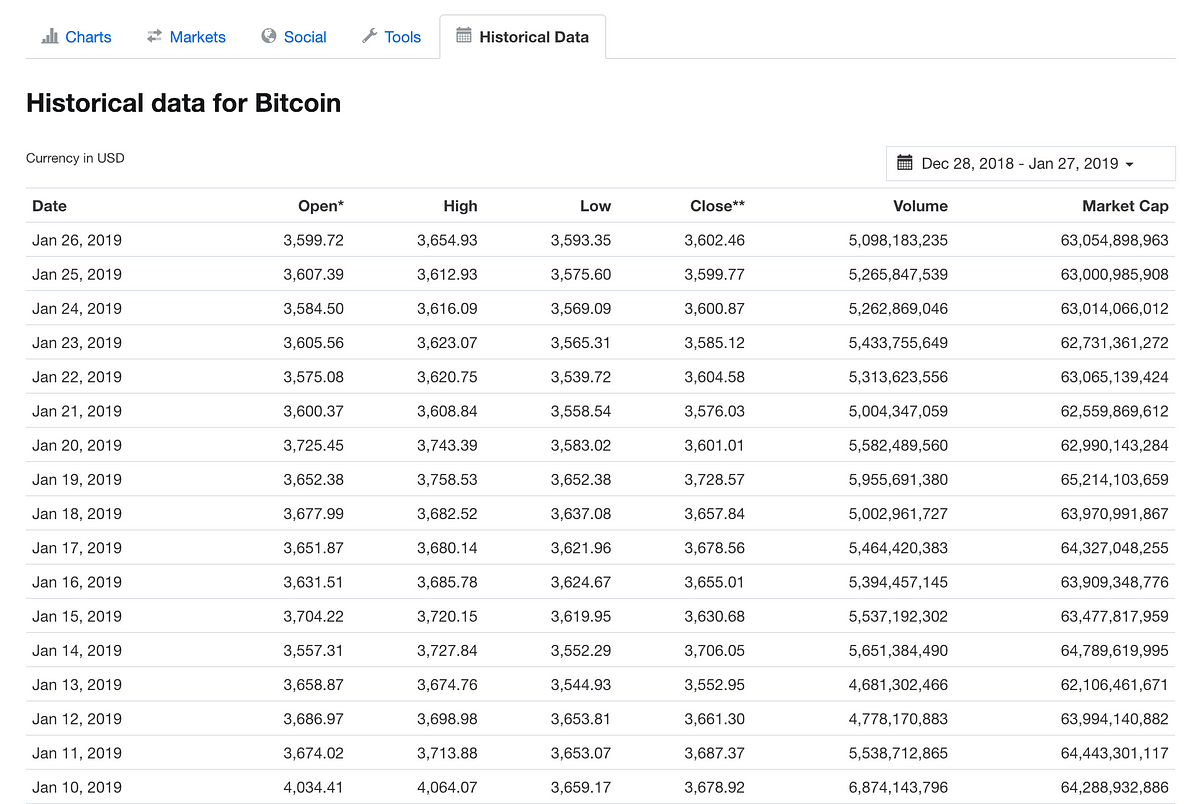Select the Jan 25, 2019 date cell
This screenshot has width=1200, height=804.
point(77,274)
